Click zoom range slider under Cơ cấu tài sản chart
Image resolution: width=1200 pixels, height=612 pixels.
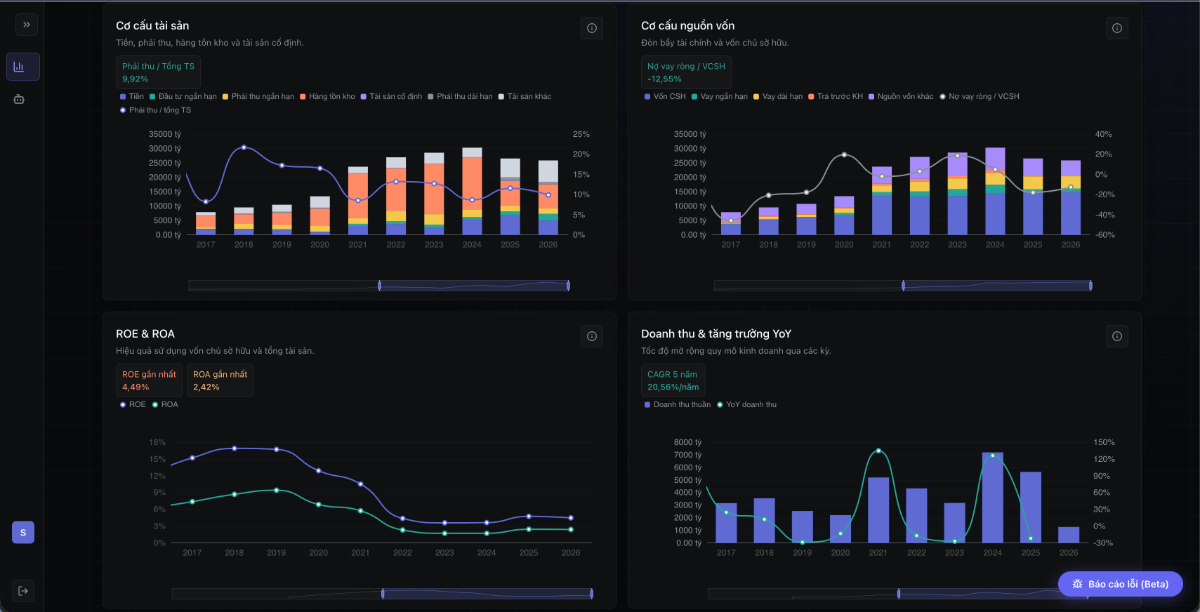474,286
